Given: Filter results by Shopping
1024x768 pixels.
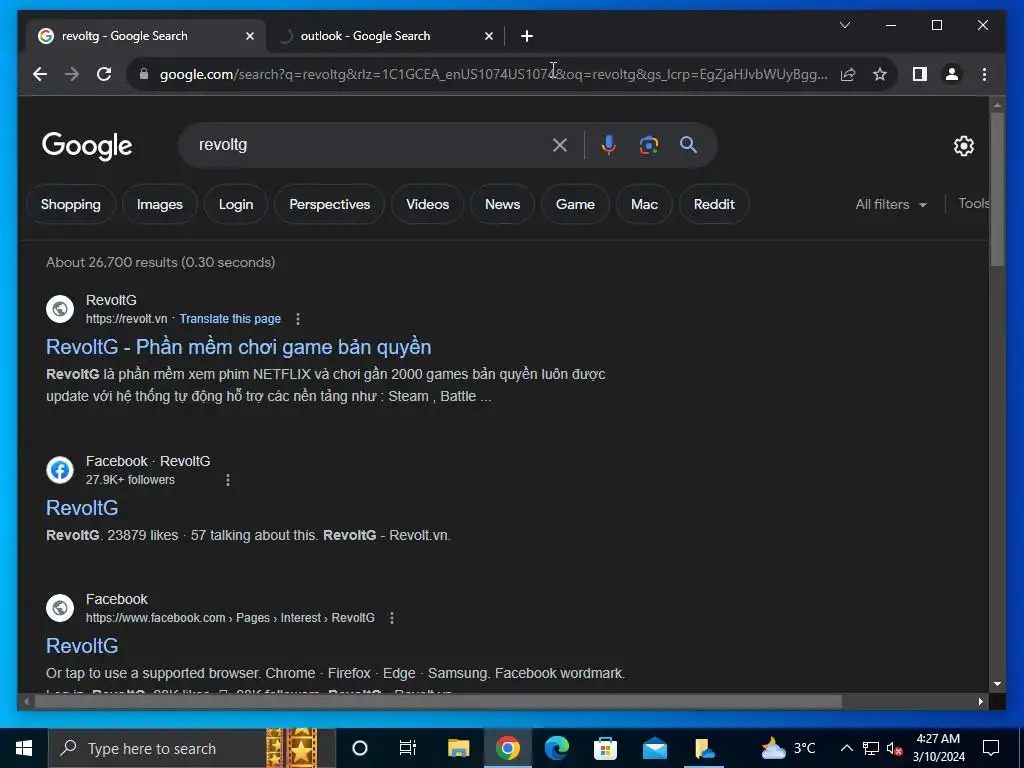Looking at the screenshot, I should [71, 204].
